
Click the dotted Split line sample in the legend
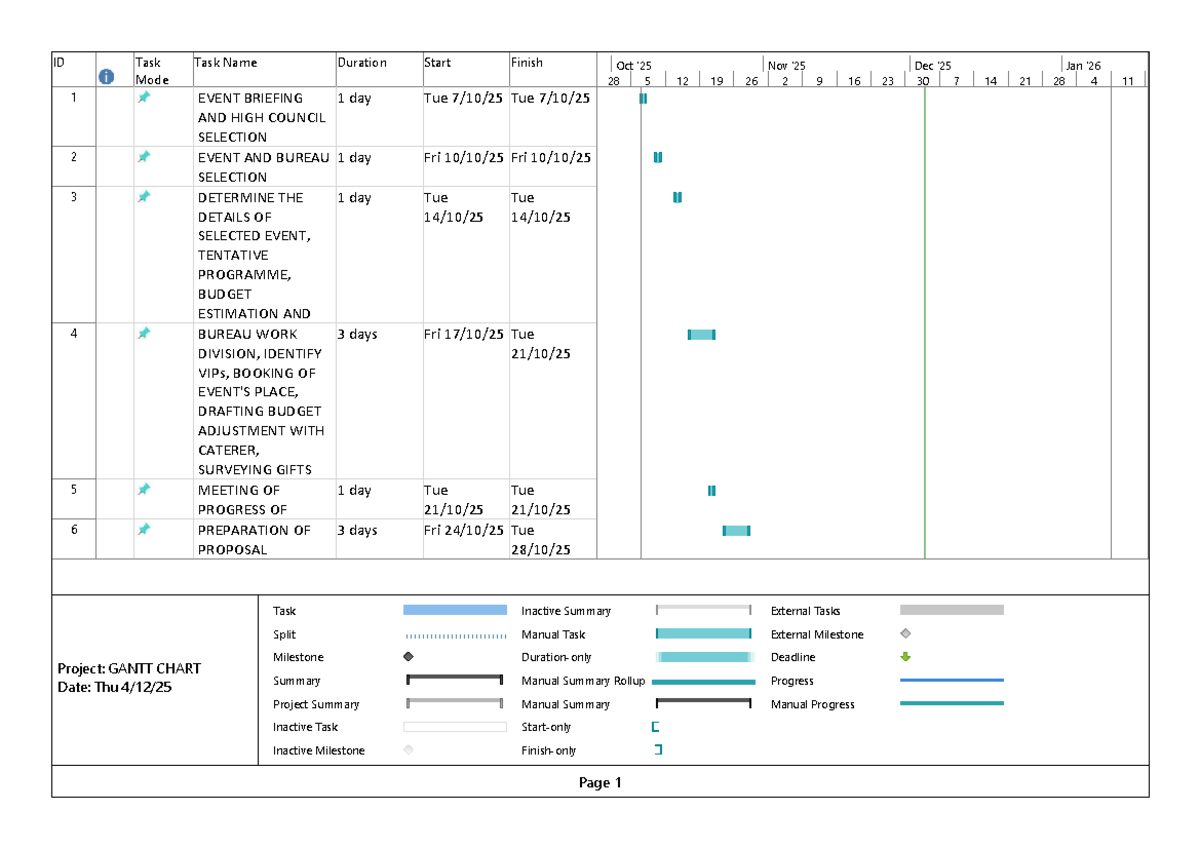[x=453, y=633]
